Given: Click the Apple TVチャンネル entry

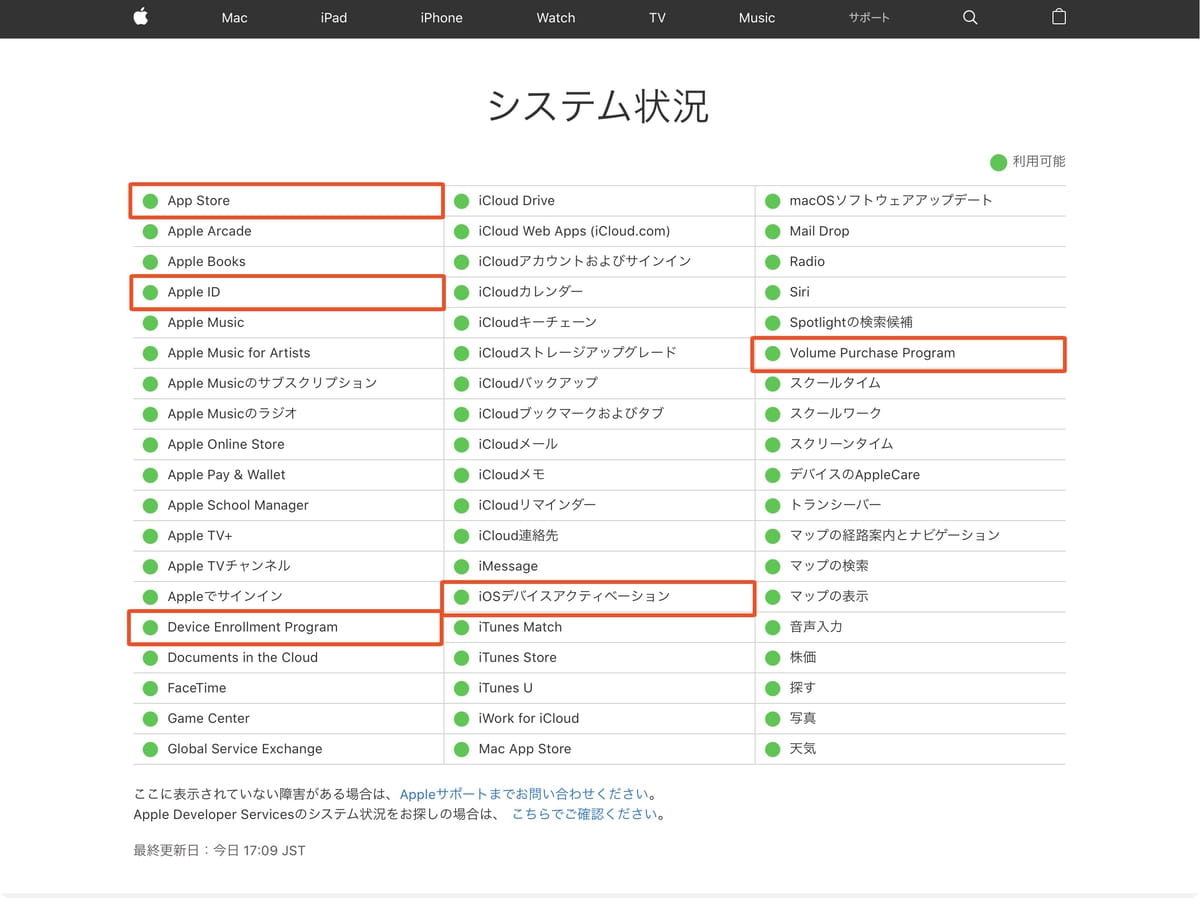Looking at the screenshot, I should point(229,566).
